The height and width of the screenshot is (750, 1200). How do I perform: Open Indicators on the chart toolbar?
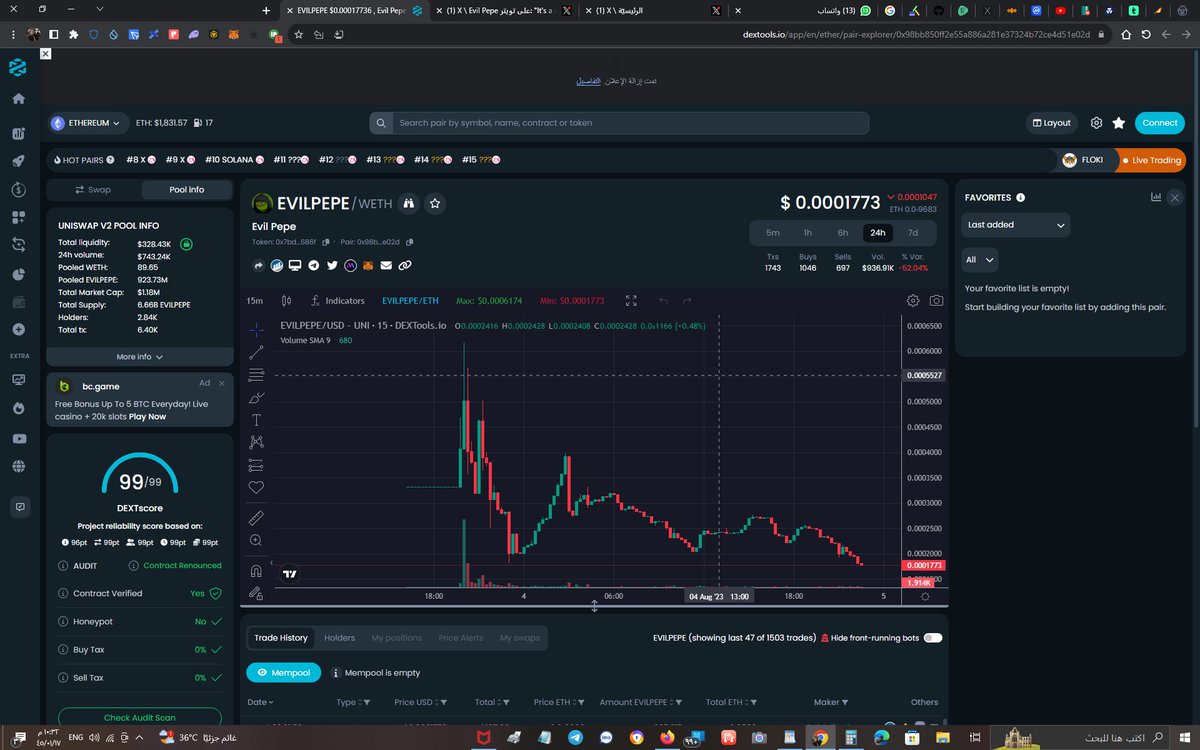(x=338, y=300)
